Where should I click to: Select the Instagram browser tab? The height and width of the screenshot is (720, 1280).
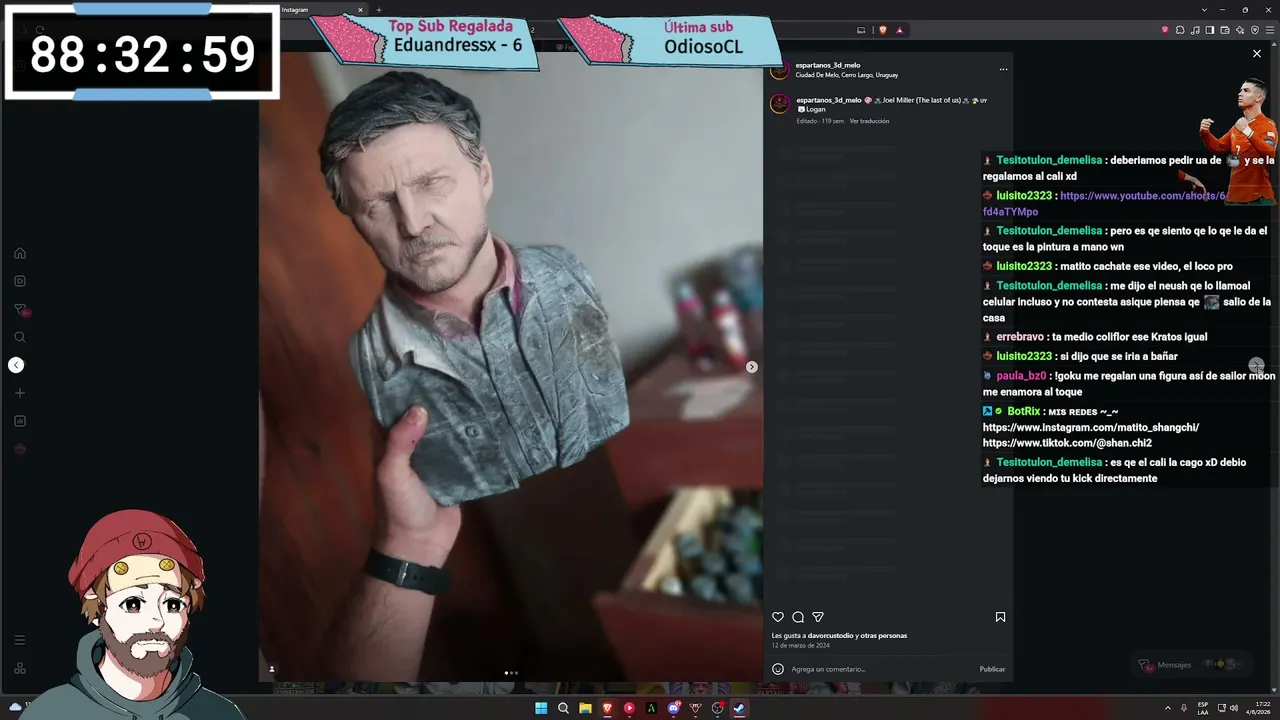tap(322, 10)
